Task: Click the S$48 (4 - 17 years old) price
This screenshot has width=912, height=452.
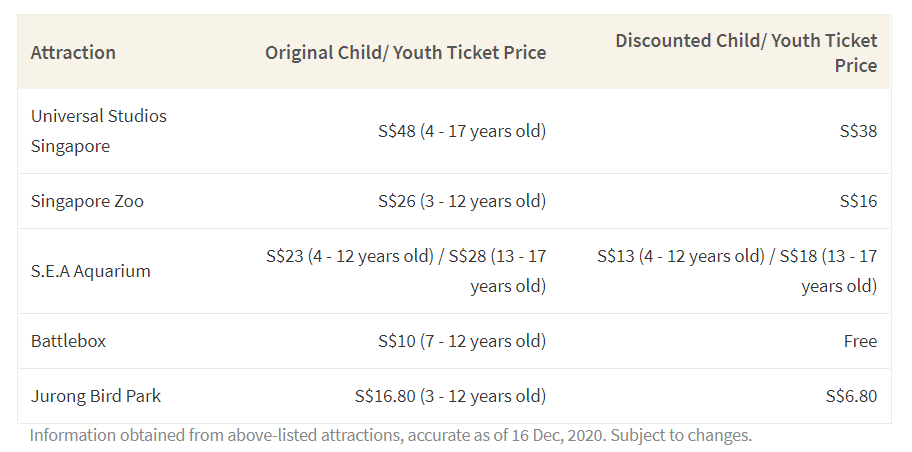Action: [x=462, y=131]
